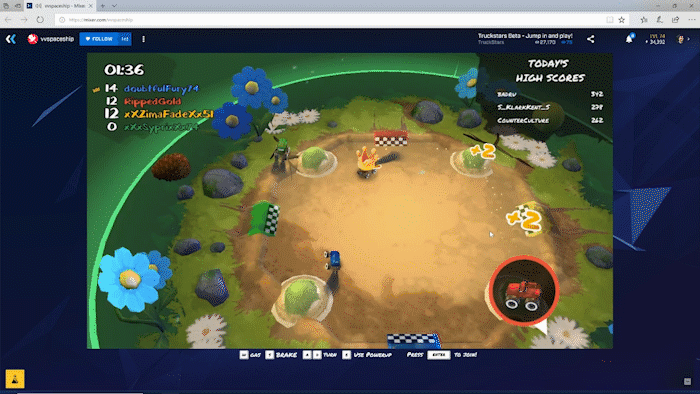Click the yellow icon at bottom left

click(15, 379)
